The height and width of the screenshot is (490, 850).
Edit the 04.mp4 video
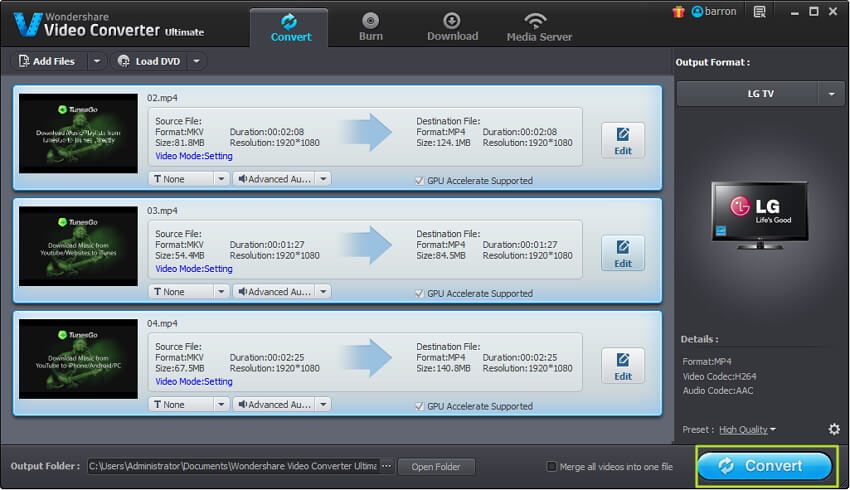[x=623, y=366]
